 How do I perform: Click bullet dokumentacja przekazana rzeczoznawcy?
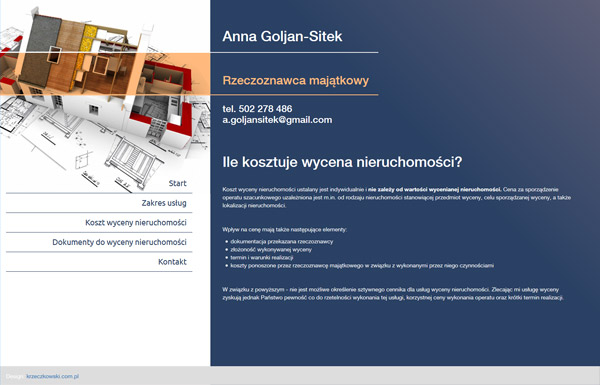pos(282,241)
